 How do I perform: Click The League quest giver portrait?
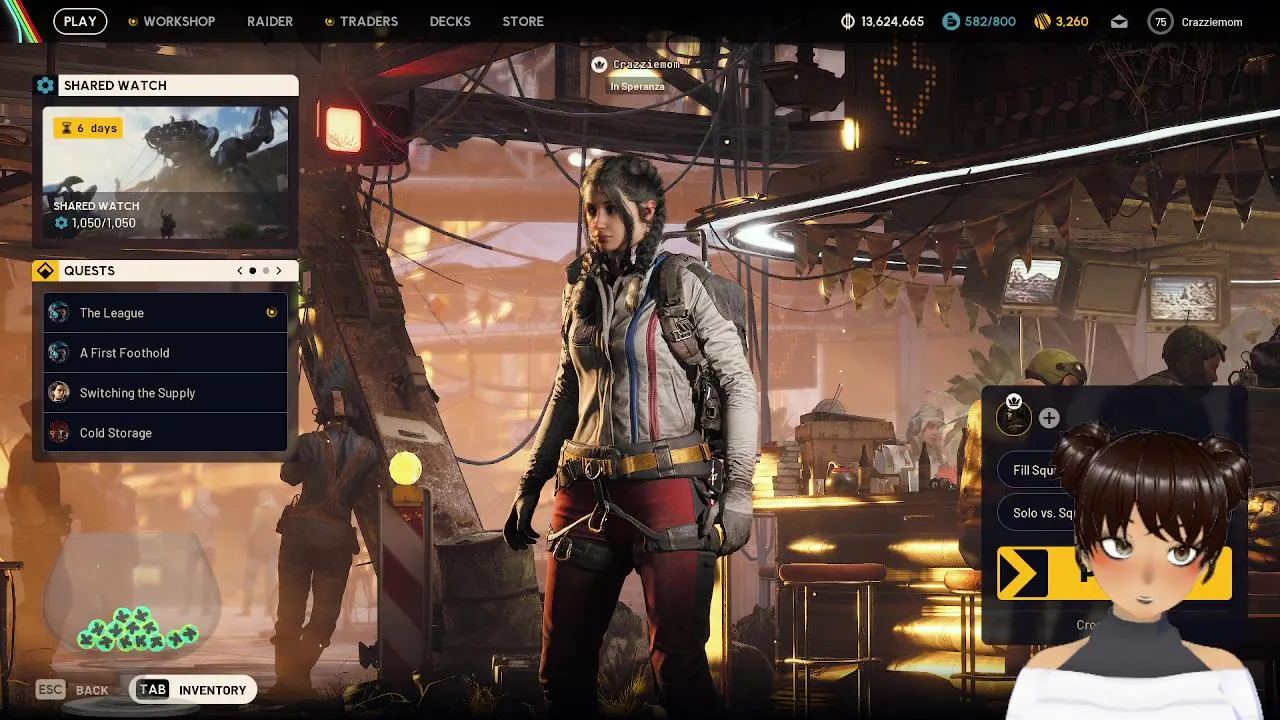coord(59,313)
